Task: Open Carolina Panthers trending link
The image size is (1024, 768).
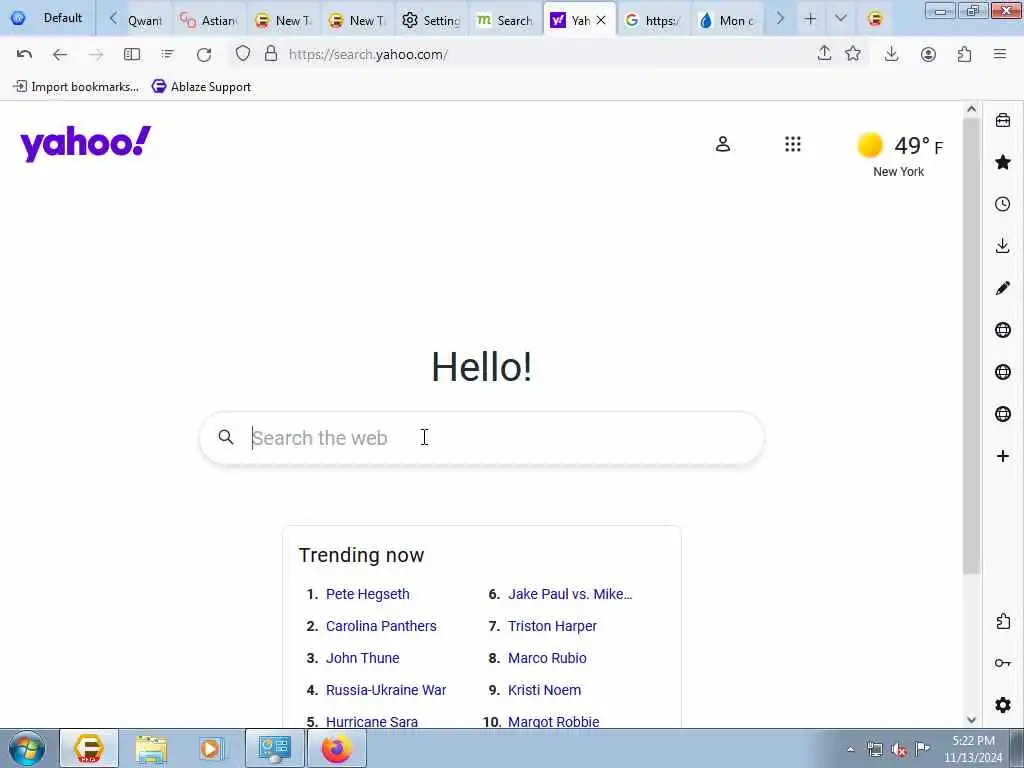Action: [381, 626]
